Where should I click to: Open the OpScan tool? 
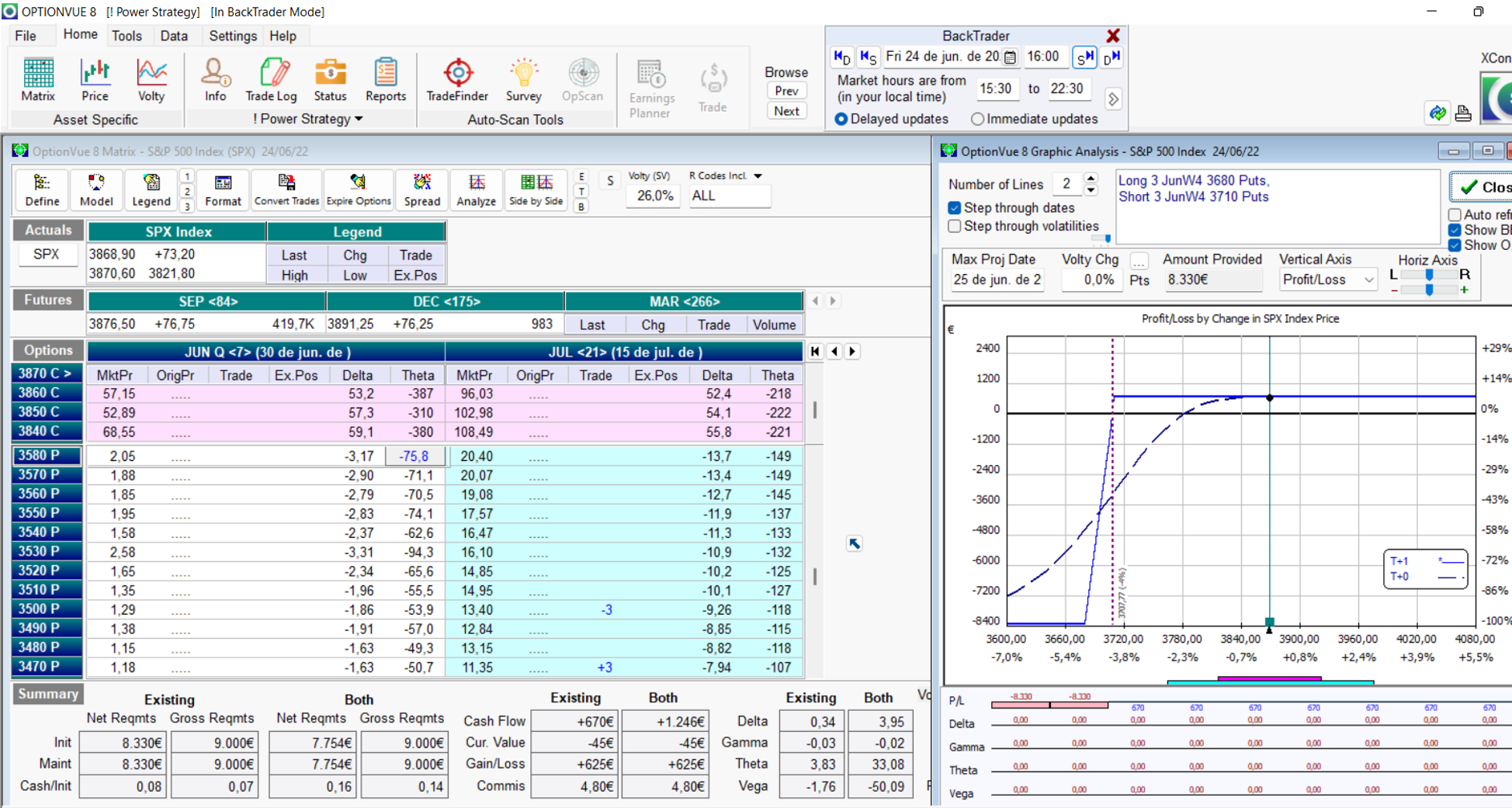[x=582, y=80]
